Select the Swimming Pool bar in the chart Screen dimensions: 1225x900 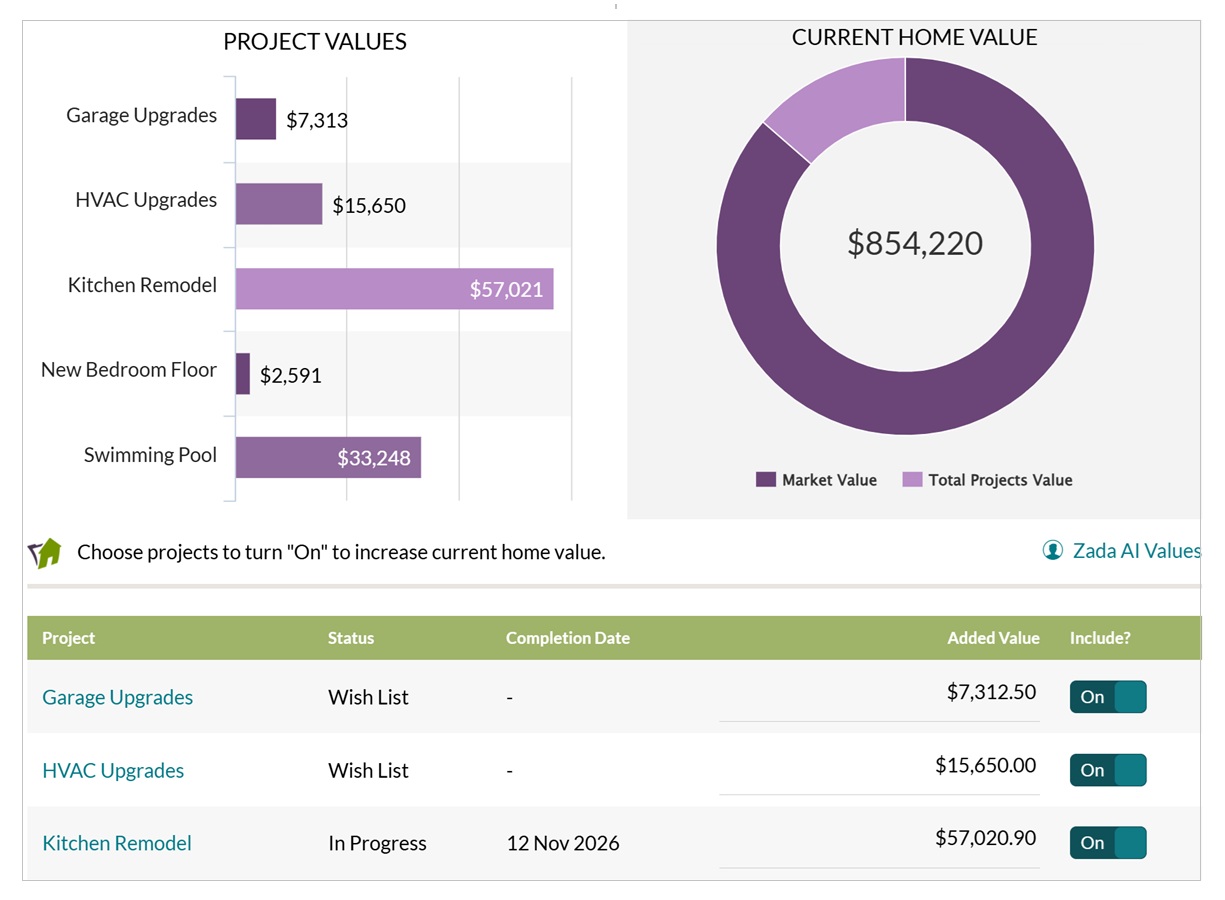click(328, 457)
